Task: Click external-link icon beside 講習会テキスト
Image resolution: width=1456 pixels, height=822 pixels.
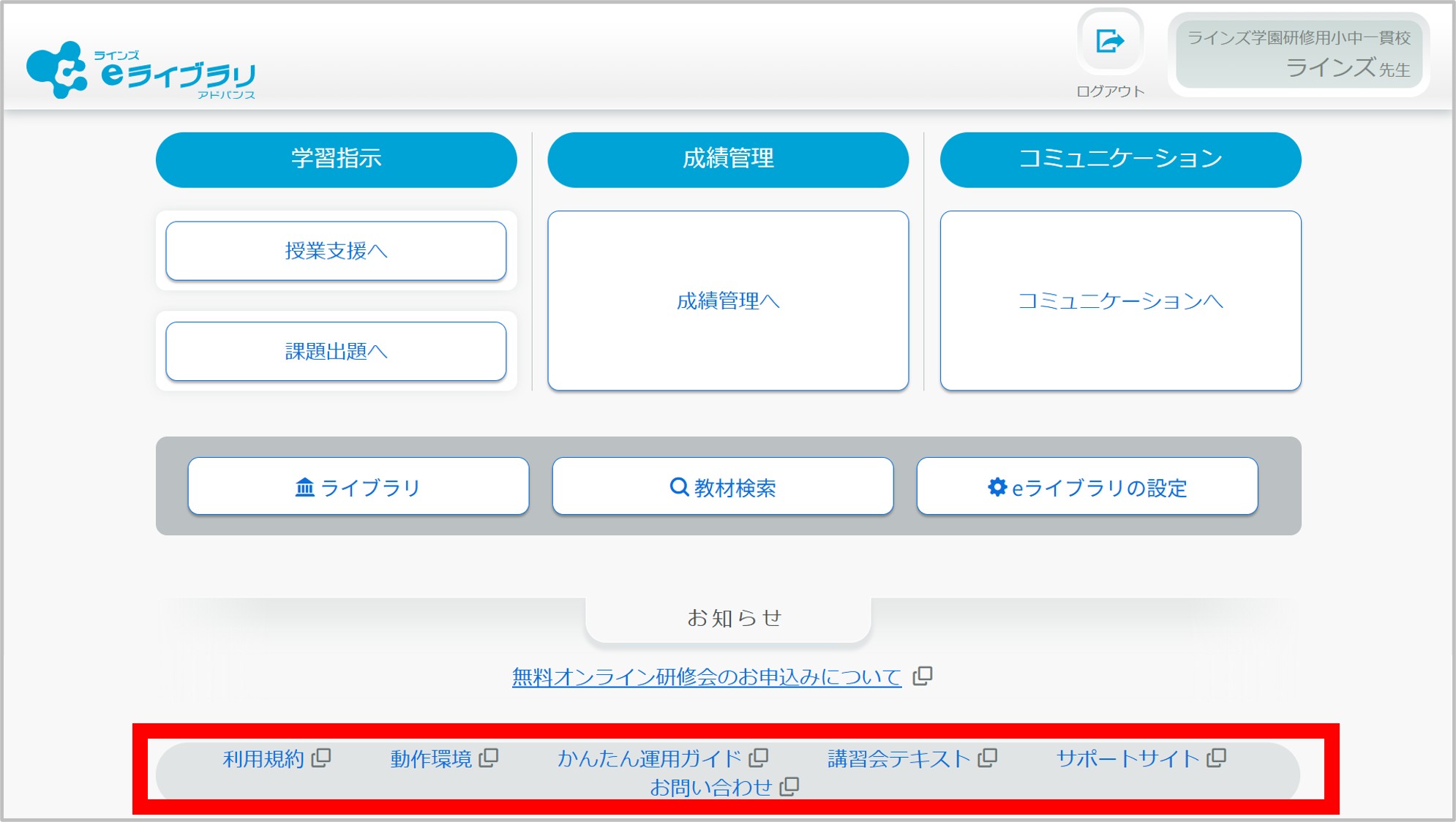Action: tap(988, 758)
